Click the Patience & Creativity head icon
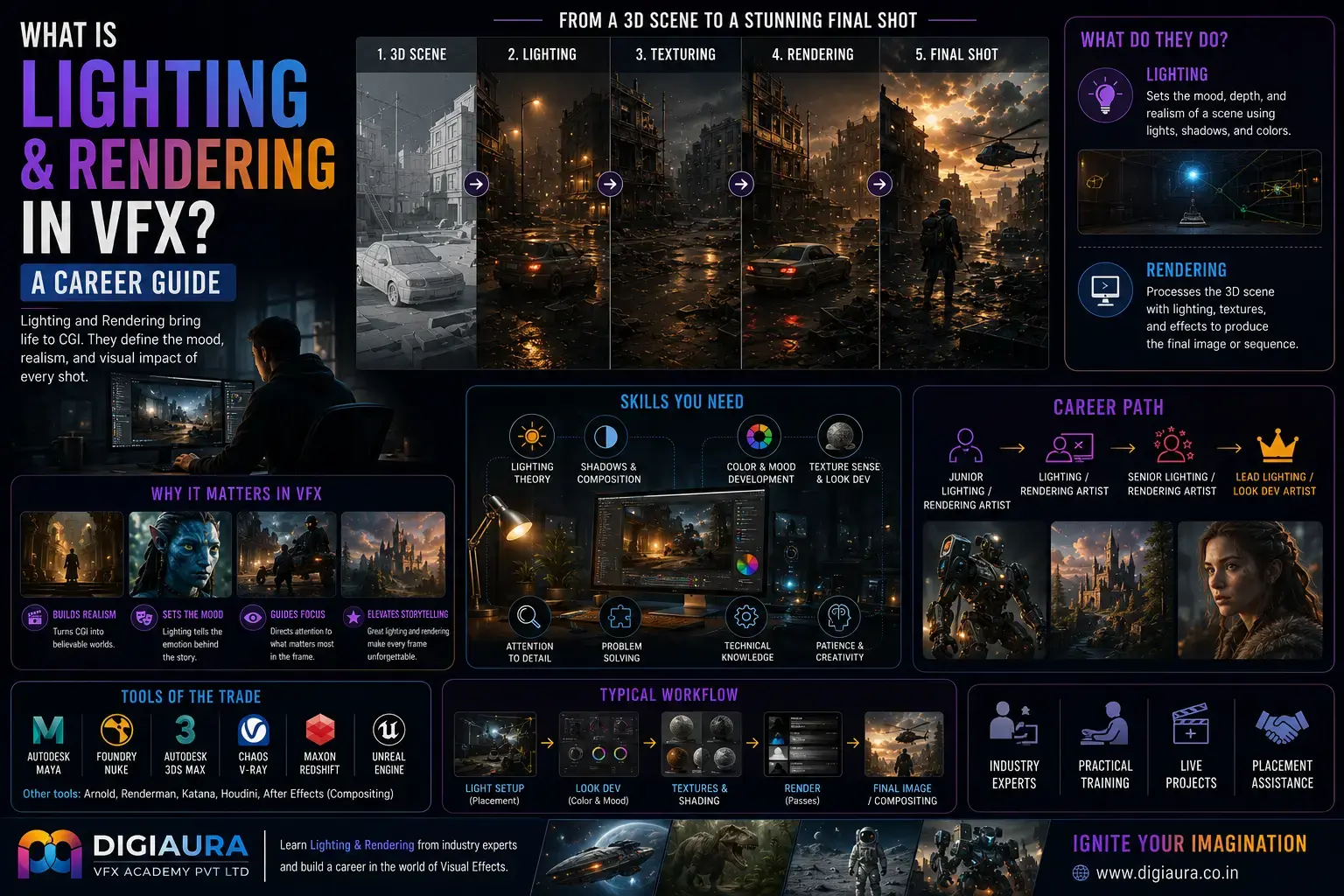This screenshot has width=1344, height=896. 839,617
